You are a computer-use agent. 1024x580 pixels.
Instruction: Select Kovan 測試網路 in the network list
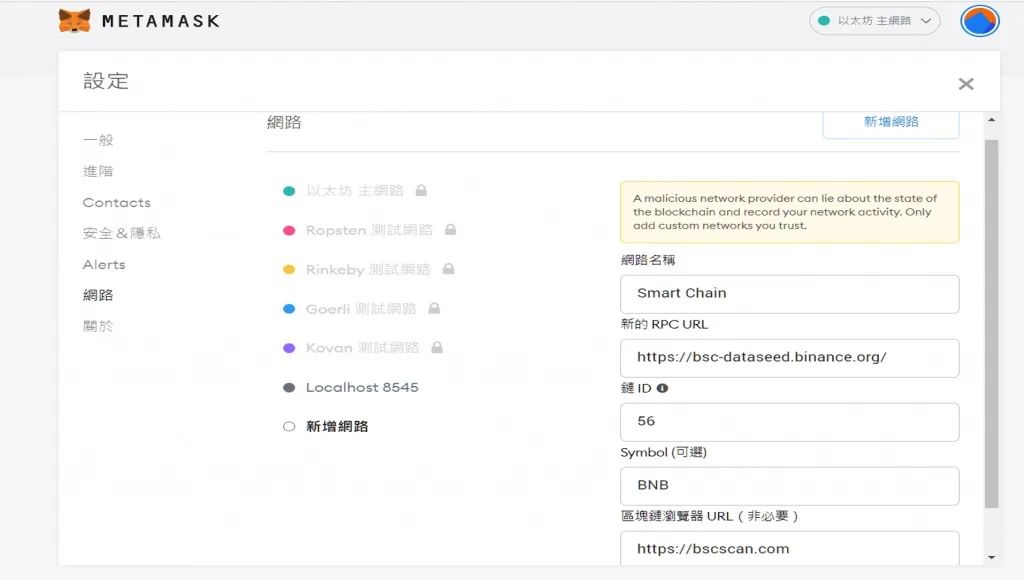pyautogui.click(x=362, y=347)
